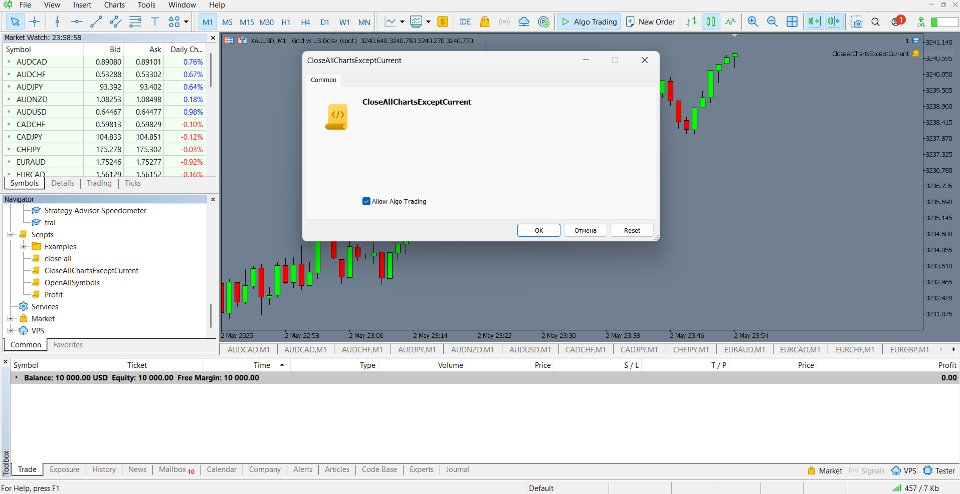
Task: Open Market via toolbar bag icon
Action: coord(484,21)
